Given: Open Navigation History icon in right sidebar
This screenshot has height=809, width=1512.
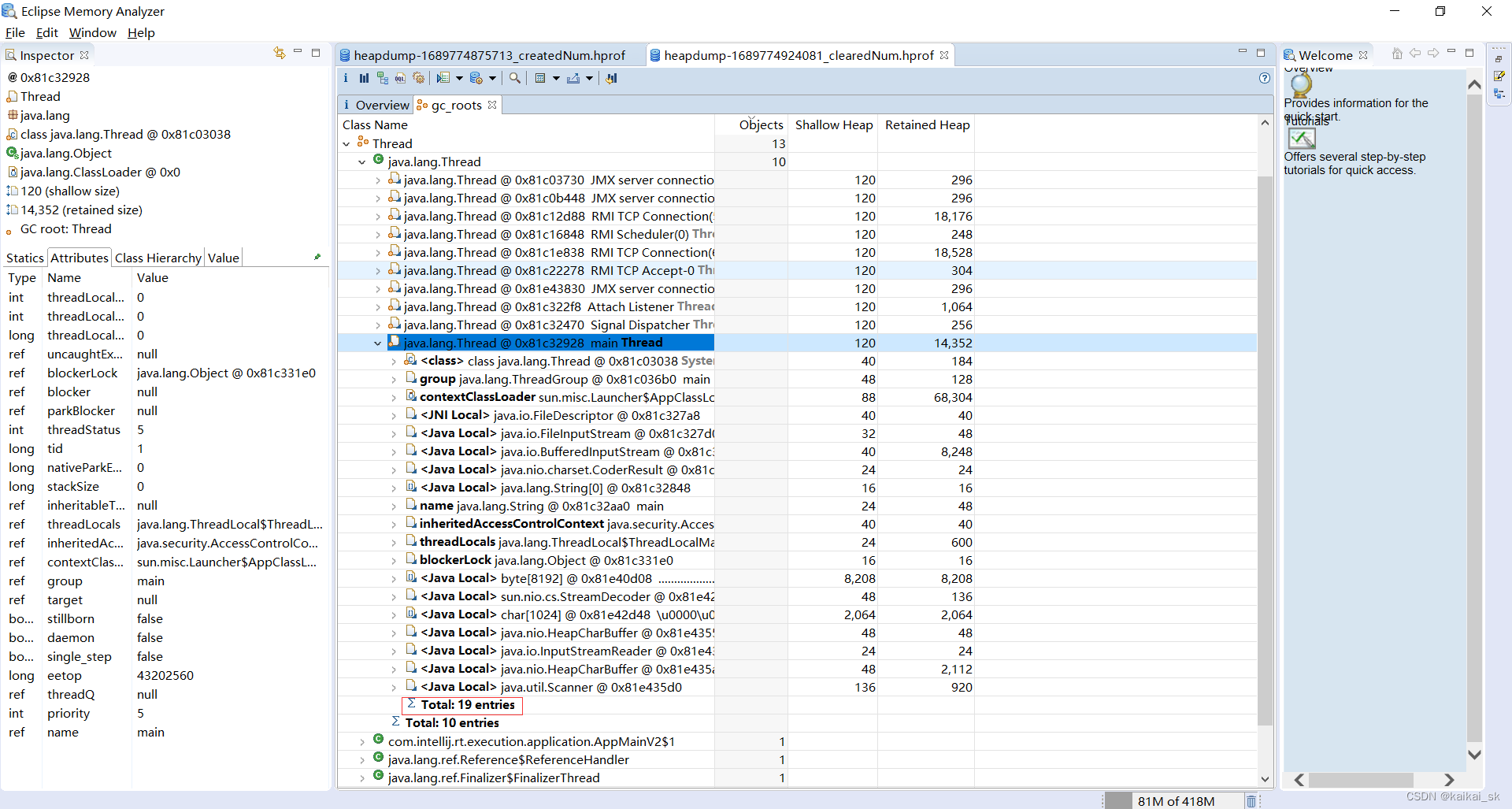Looking at the screenshot, I should click(1499, 94).
